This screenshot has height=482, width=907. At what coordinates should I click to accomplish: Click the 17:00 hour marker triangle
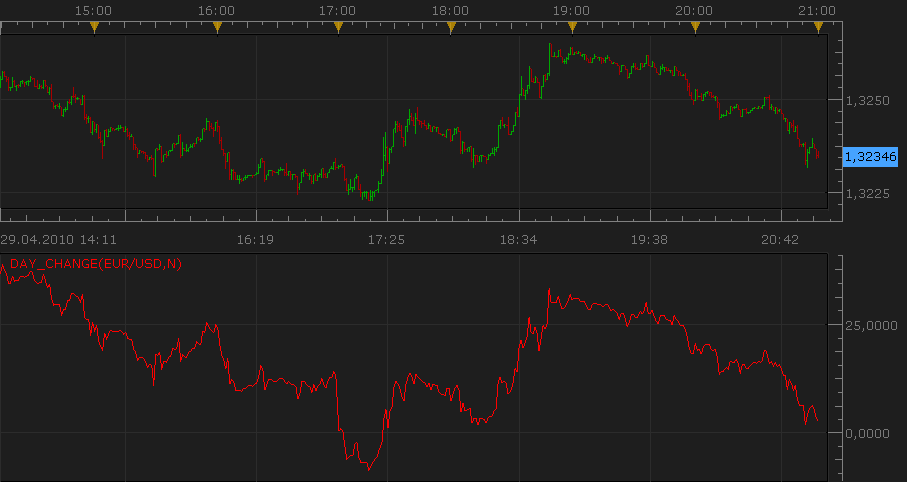339,27
